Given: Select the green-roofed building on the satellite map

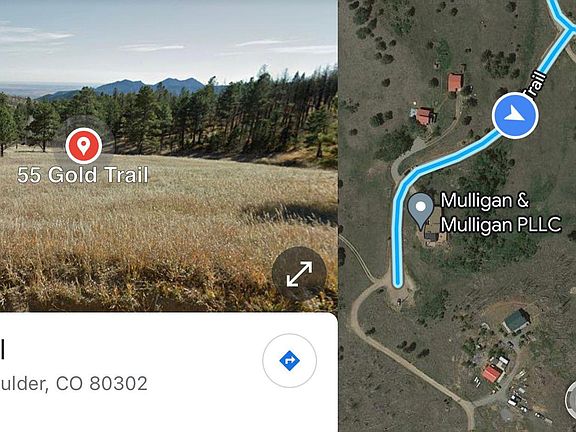Looking at the screenshot, I should [x=517, y=320].
